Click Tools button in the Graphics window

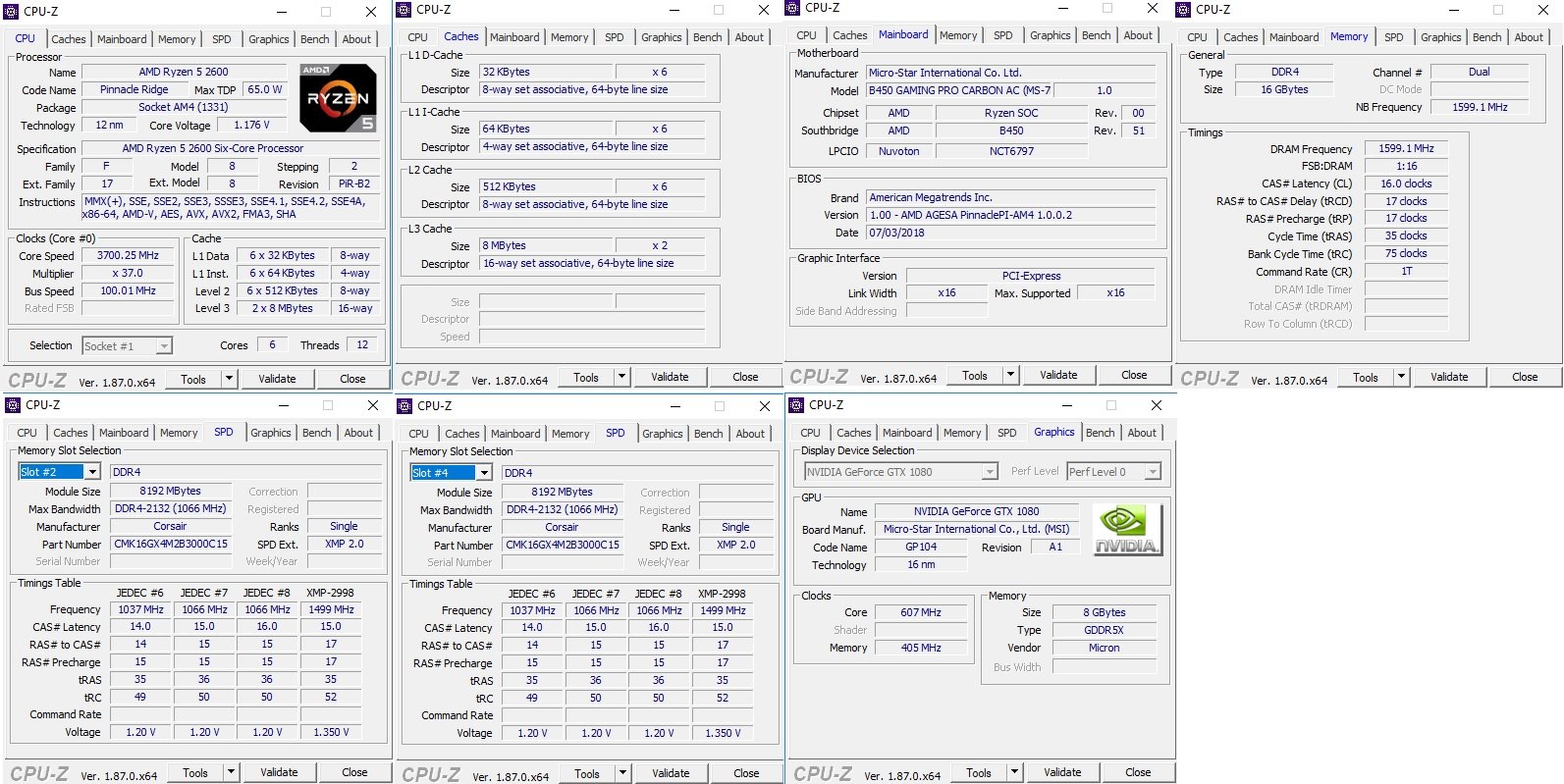click(x=979, y=772)
